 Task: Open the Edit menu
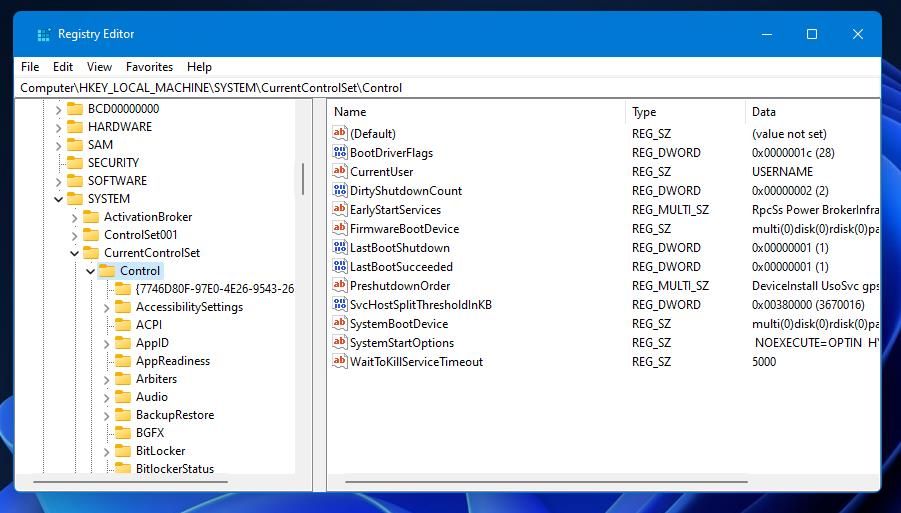(63, 67)
